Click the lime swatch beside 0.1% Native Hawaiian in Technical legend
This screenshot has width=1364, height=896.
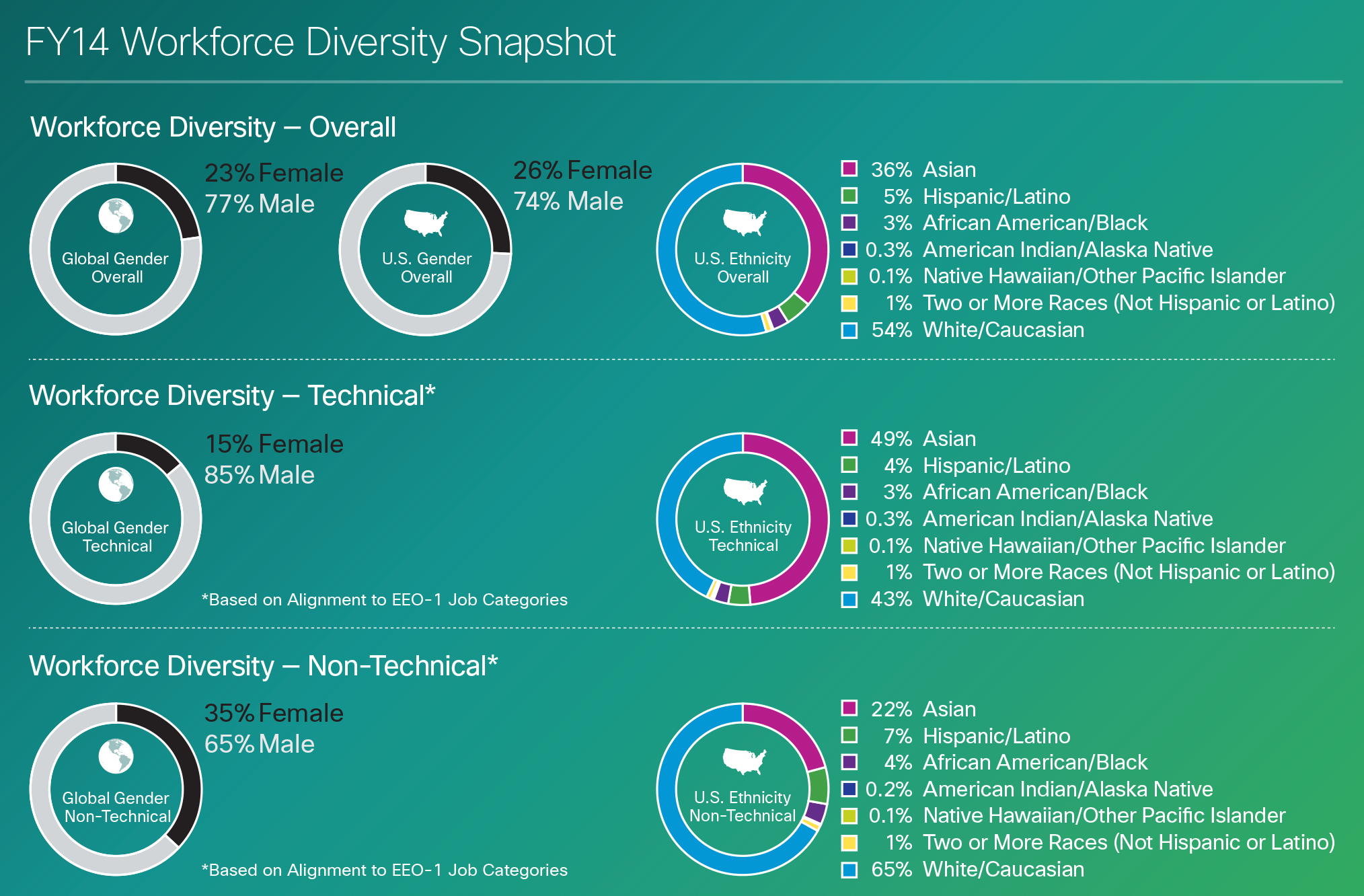point(849,546)
